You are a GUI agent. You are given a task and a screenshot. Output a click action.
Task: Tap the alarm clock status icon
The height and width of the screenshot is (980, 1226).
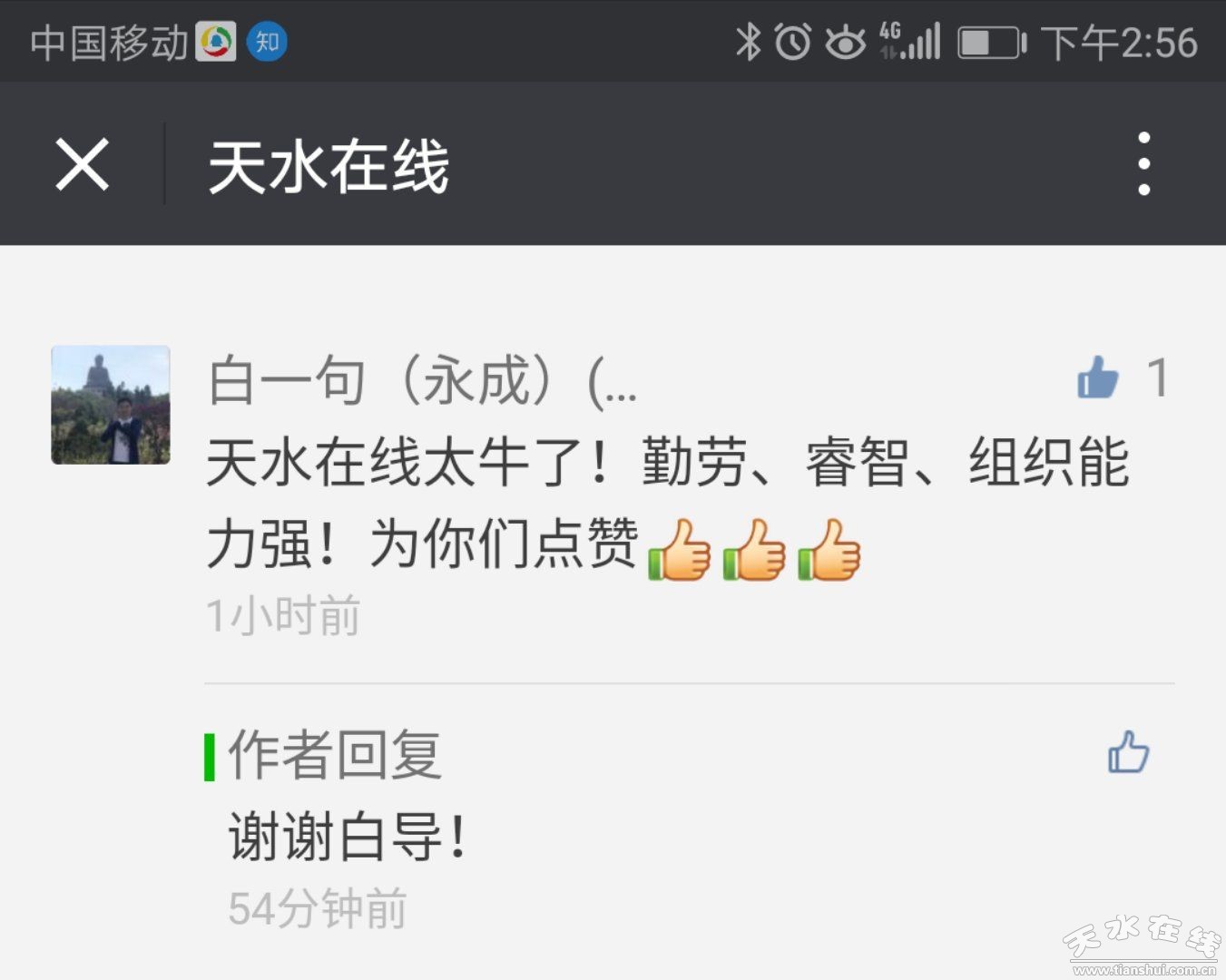coord(793,42)
